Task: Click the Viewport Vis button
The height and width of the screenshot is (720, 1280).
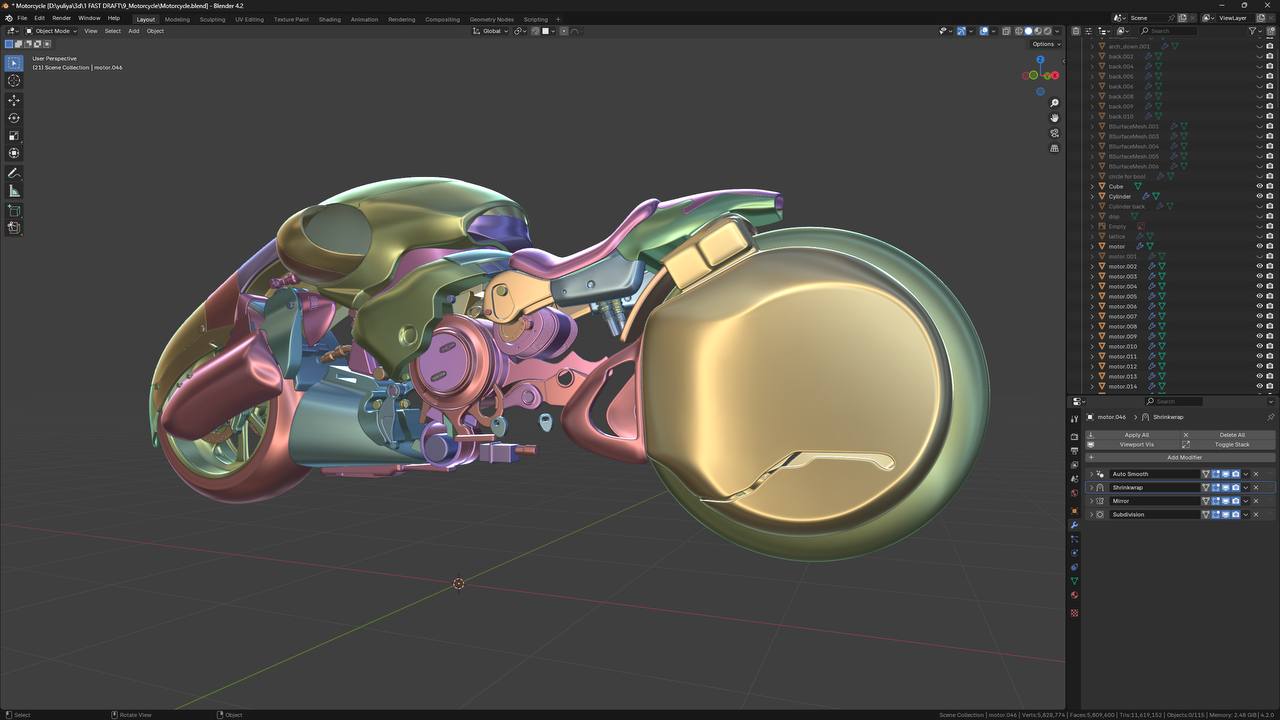Action: tap(1132, 444)
